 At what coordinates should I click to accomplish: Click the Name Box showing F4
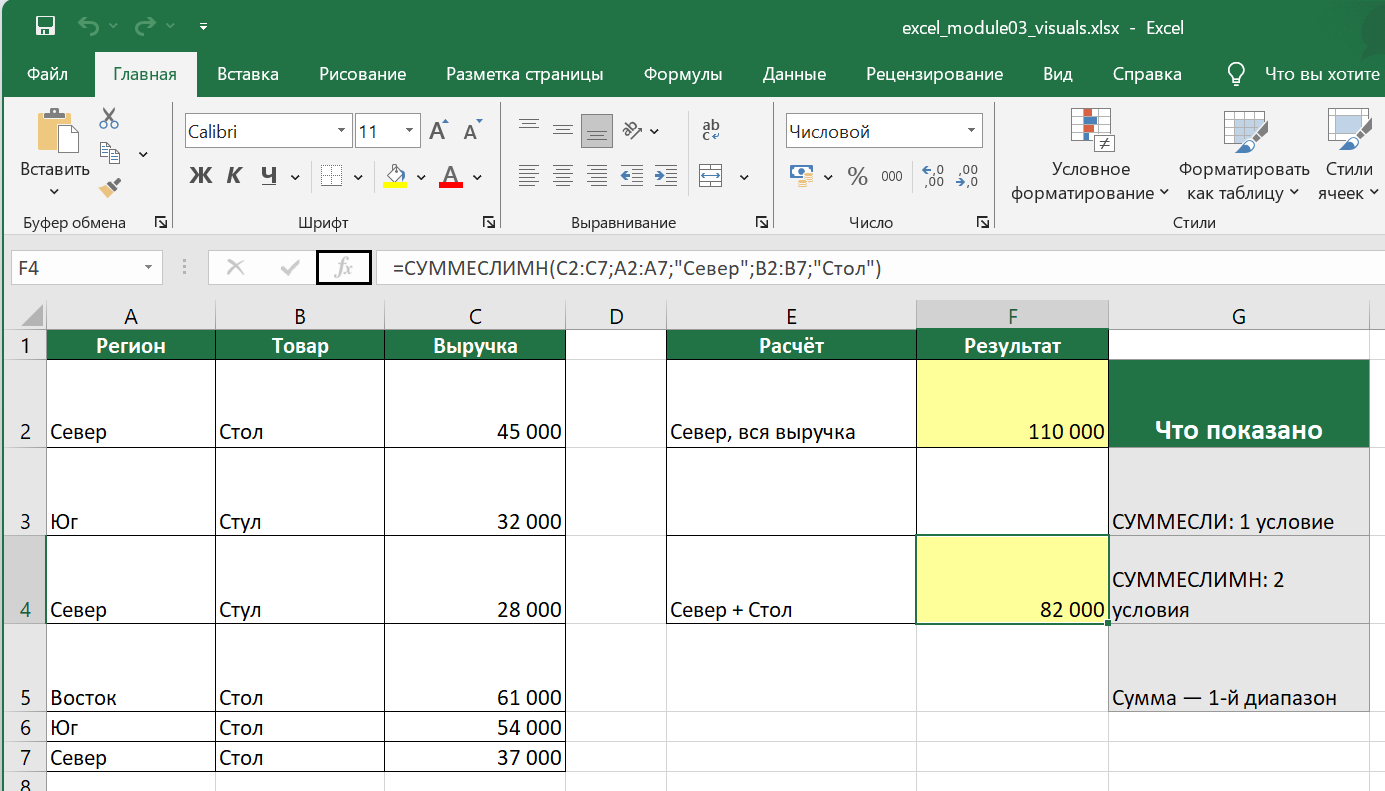[86, 268]
